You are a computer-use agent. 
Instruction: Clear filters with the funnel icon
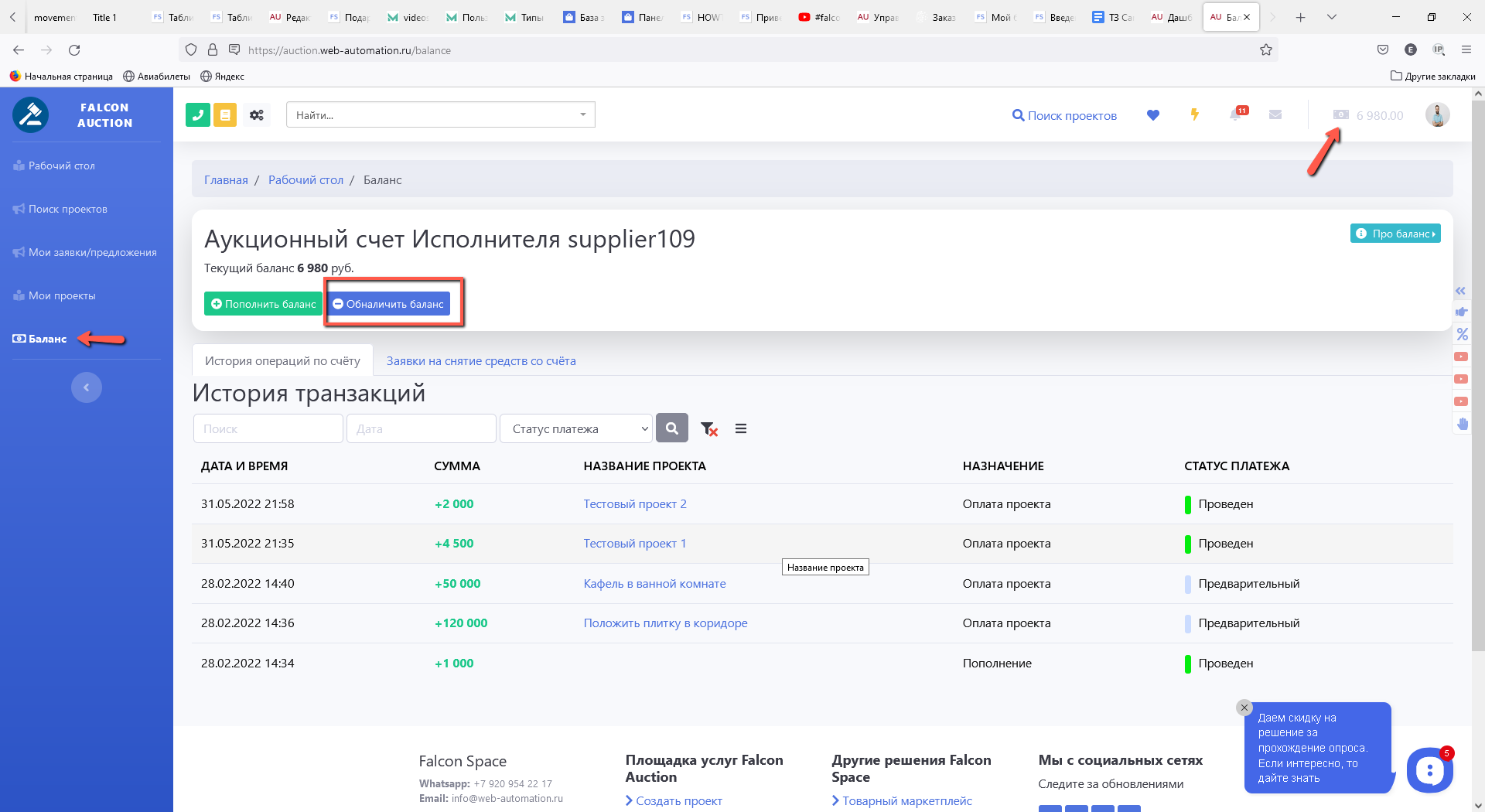[x=708, y=429]
